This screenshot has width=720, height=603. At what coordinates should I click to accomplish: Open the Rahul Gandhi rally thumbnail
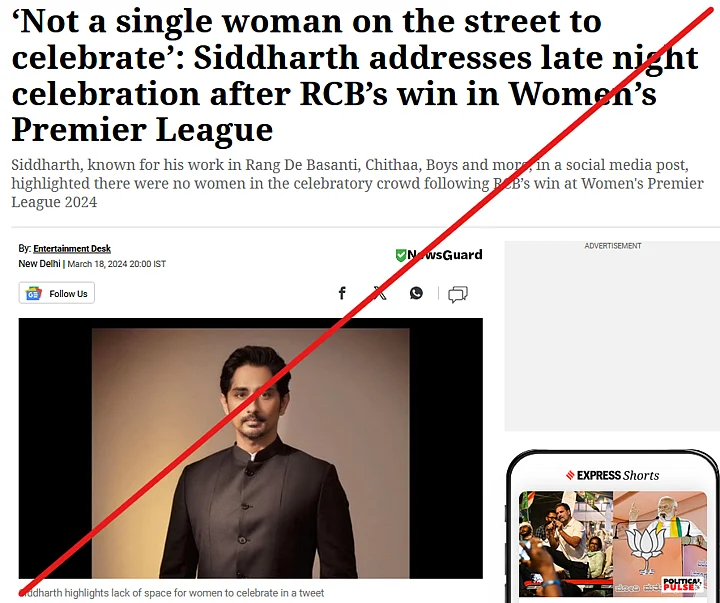pos(566,544)
